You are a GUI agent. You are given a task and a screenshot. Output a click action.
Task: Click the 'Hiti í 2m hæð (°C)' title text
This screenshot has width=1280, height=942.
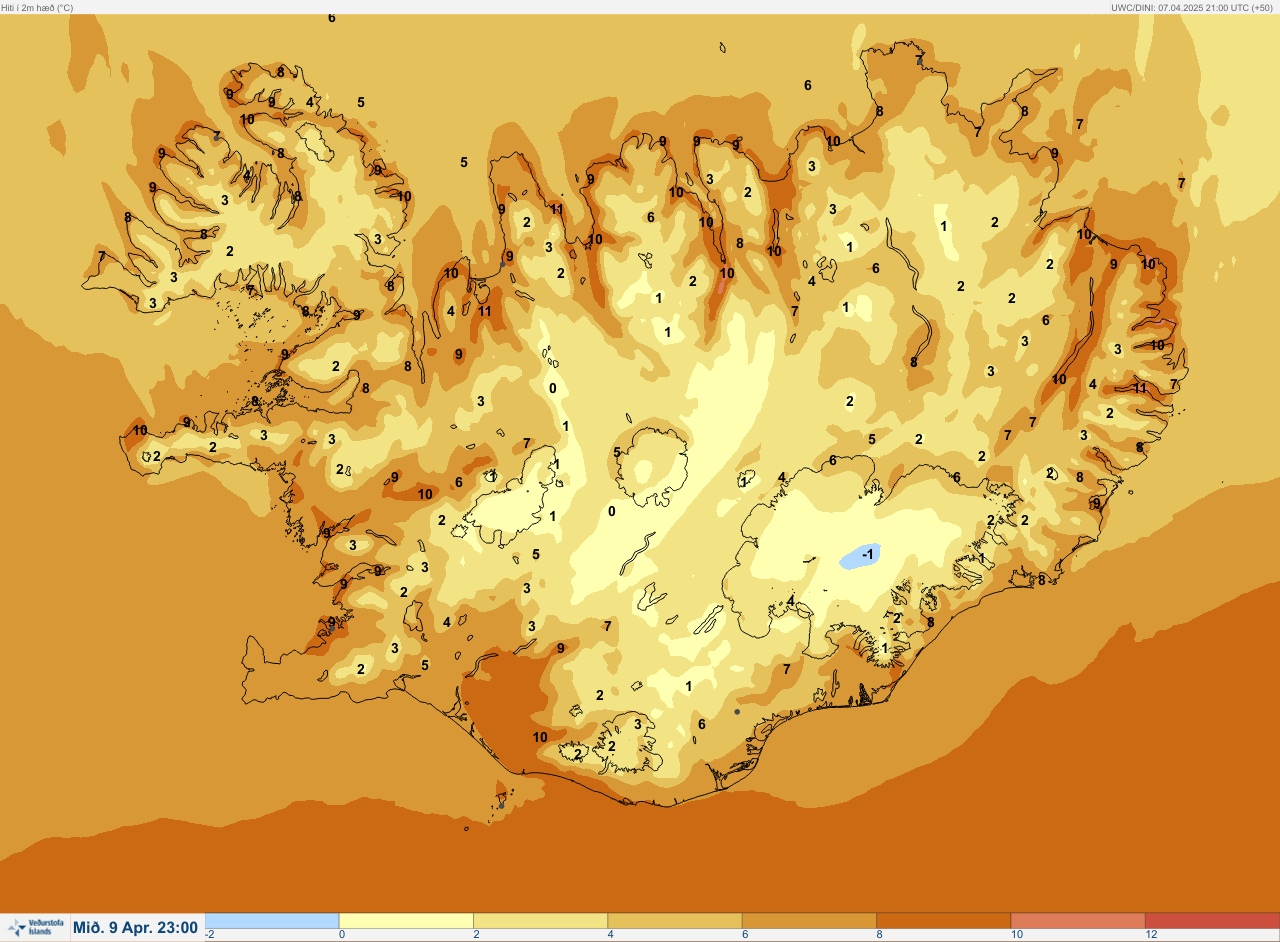click(x=37, y=7)
